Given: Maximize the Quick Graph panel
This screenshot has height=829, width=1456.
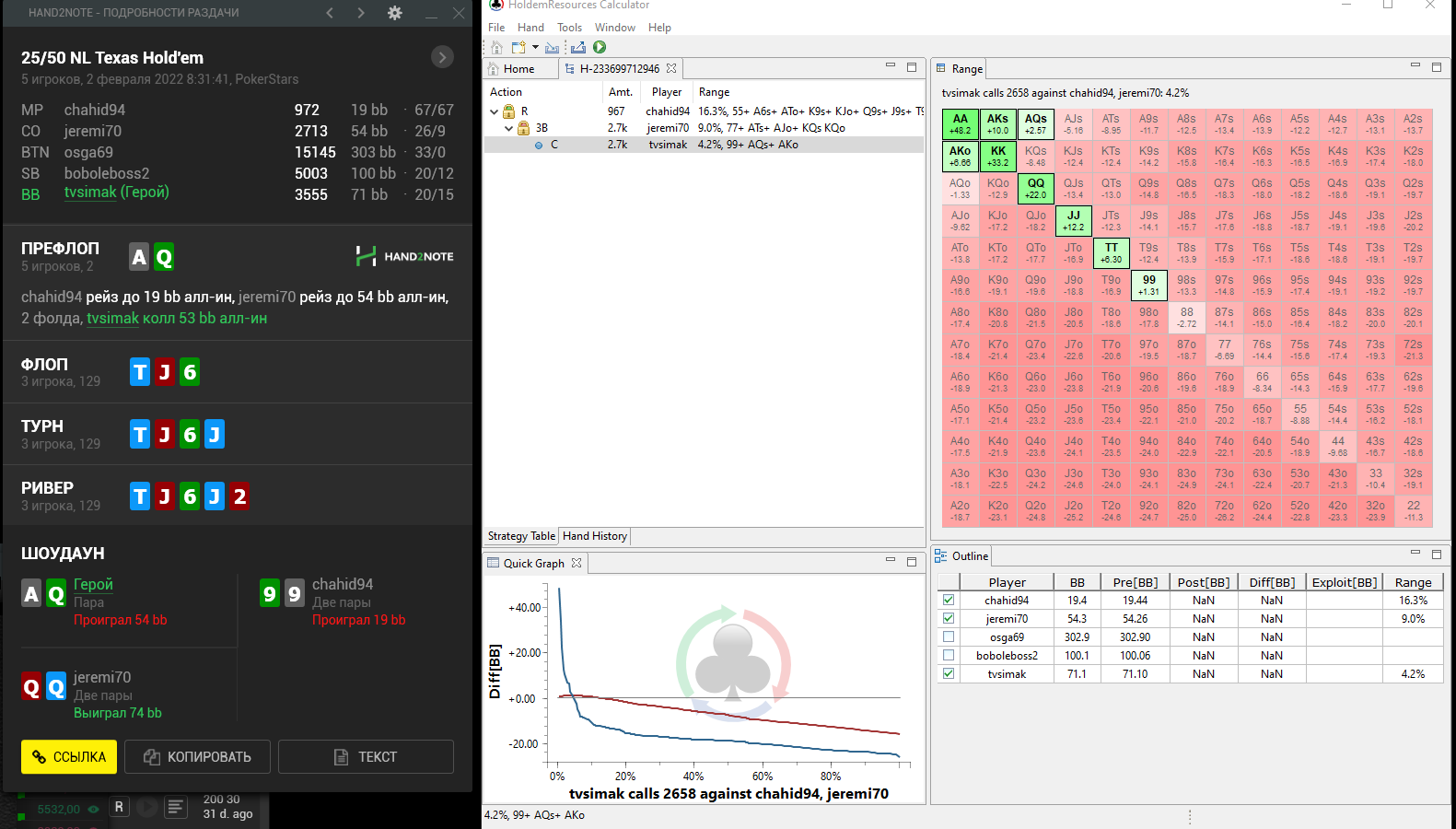Looking at the screenshot, I should tap(912, 561).
